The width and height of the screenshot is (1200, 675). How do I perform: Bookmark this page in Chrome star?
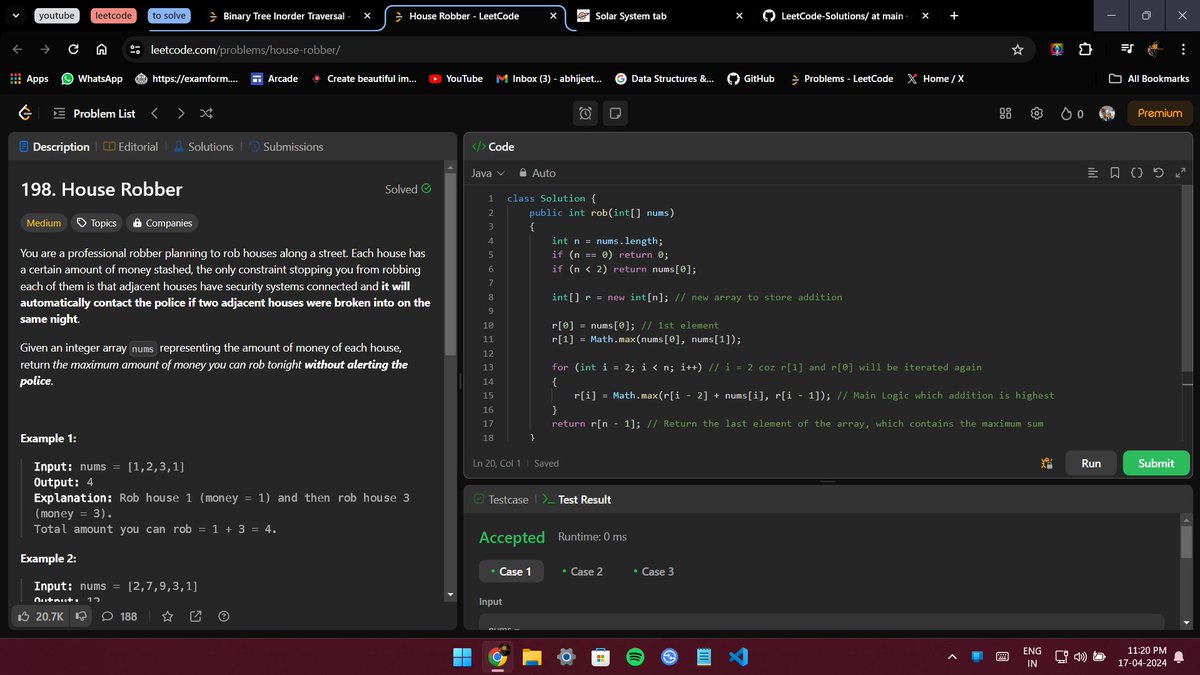(1017, 50)
